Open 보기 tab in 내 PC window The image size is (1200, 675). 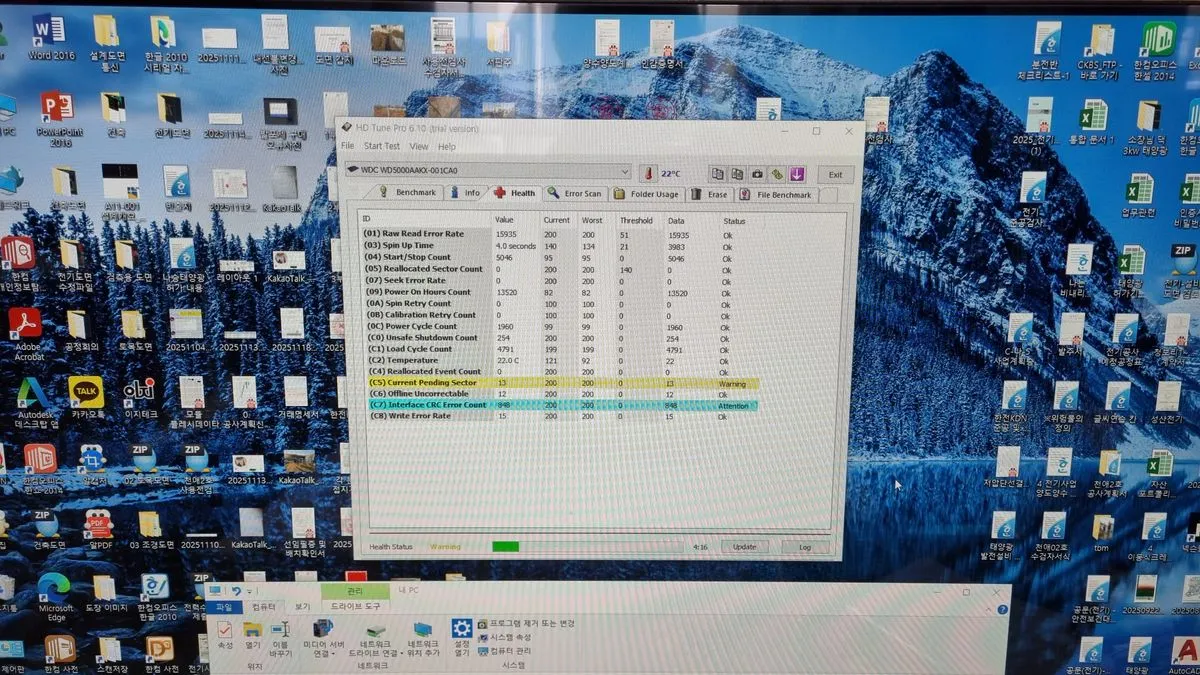[x=302, y=607]
